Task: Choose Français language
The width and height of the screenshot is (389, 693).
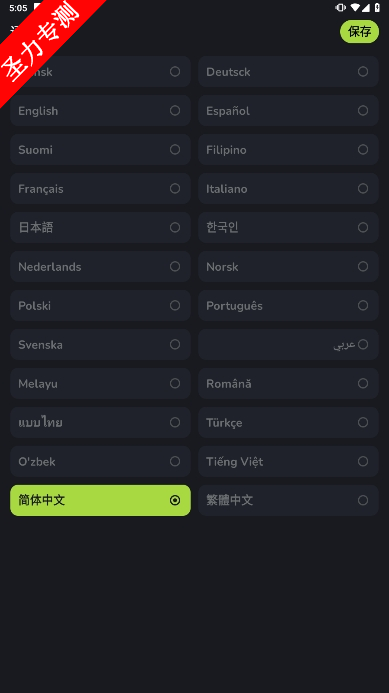Action: click(100, 189)
